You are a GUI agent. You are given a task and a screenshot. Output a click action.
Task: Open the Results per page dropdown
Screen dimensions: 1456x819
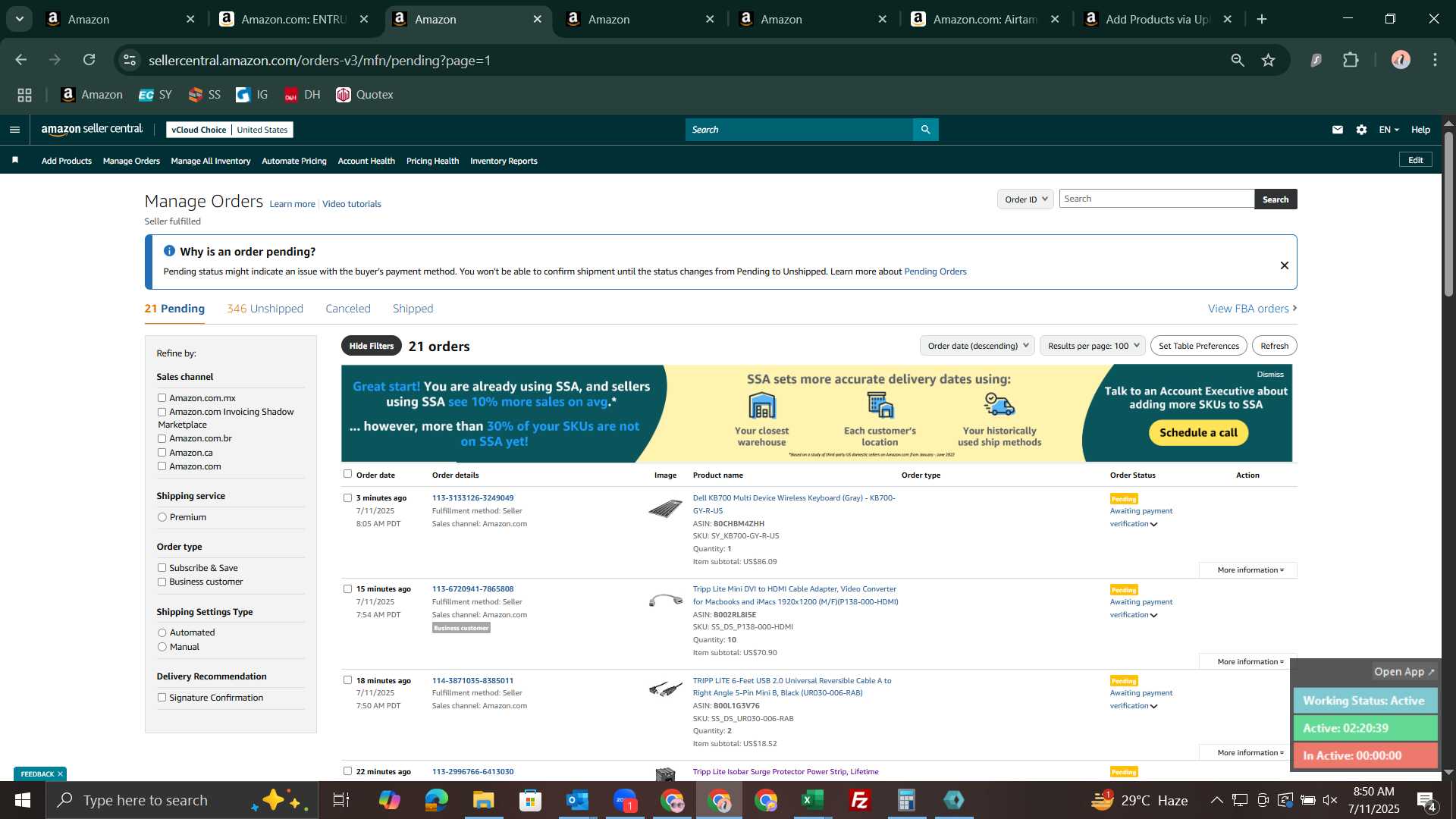[x=1093, y=346]
